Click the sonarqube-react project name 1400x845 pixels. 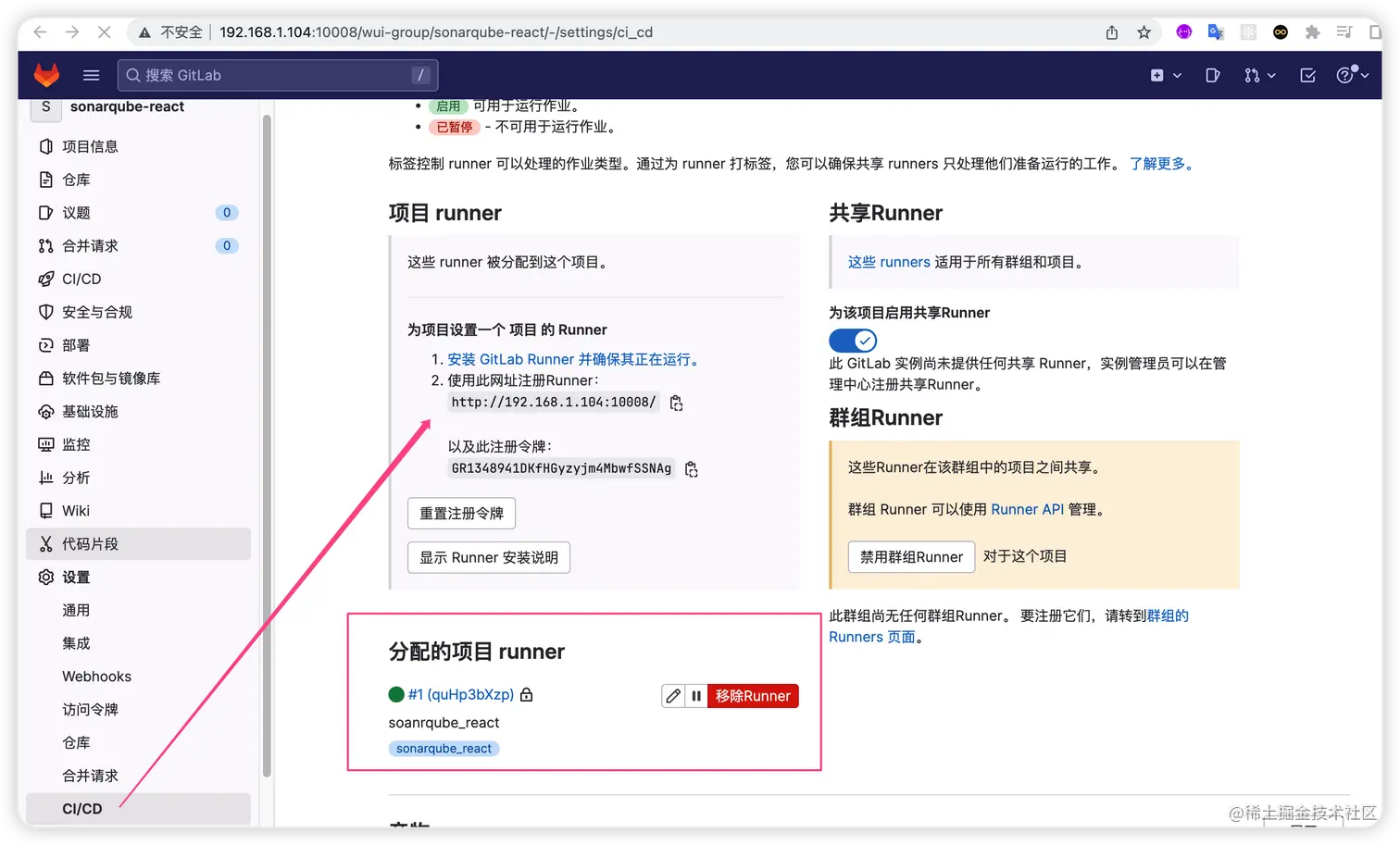pos(127,106)
